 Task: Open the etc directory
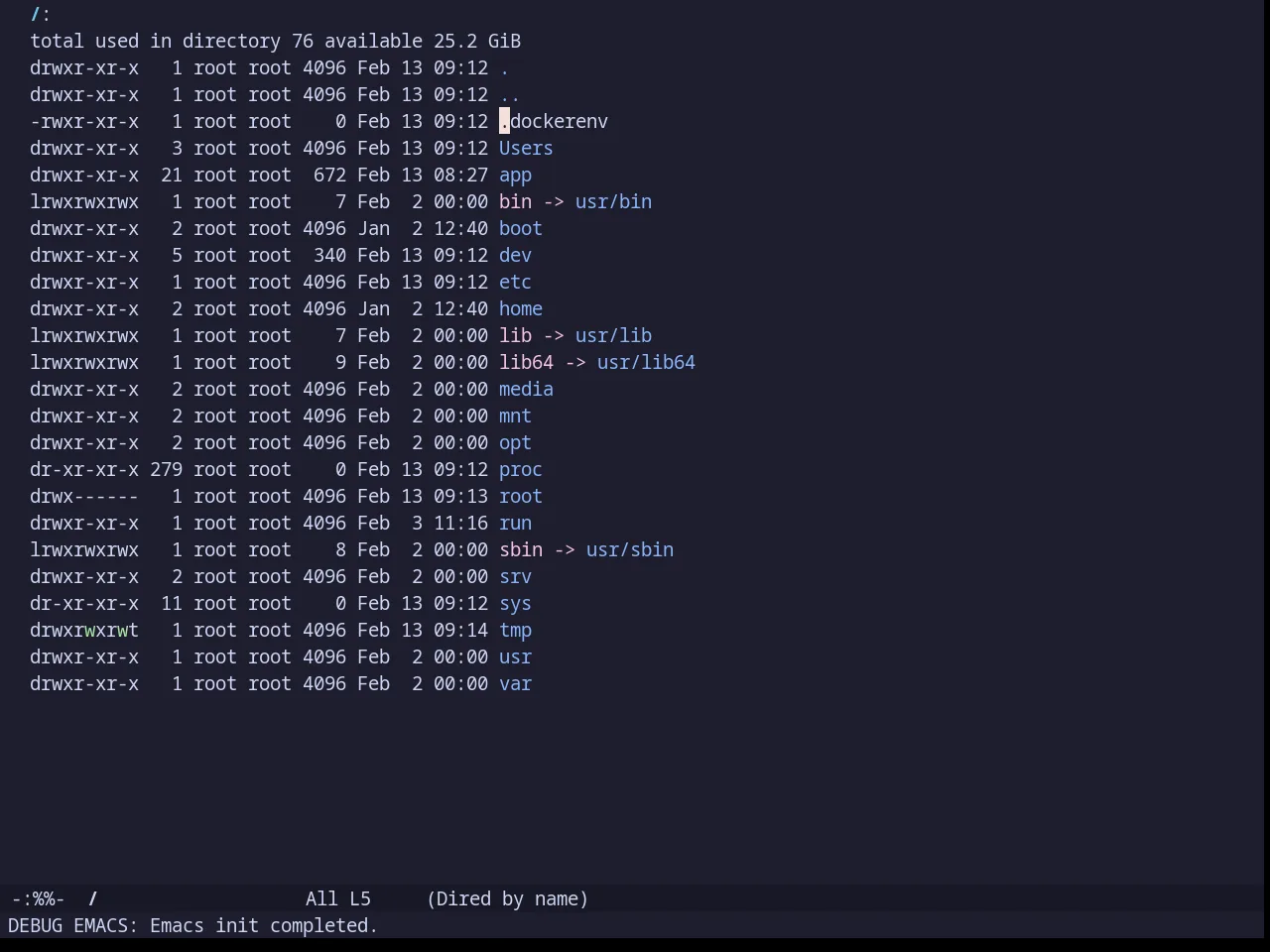(x=515, y=282)
